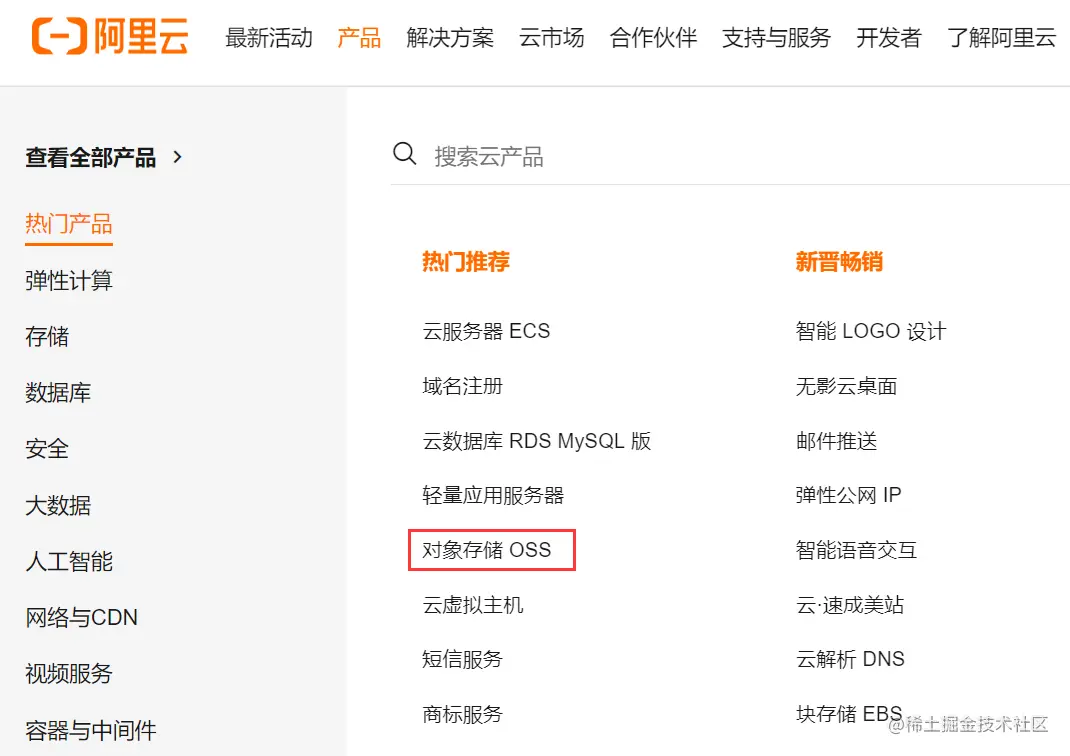Open 云数据库 RDS MySQL 版 link

[x=536, y=441]
